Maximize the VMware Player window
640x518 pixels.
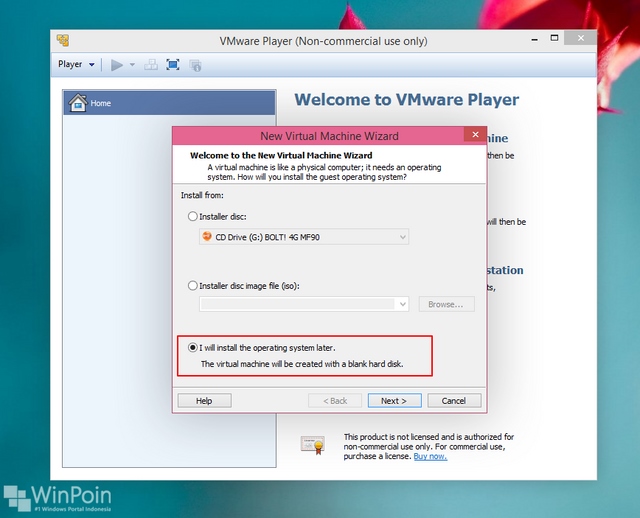554,38
